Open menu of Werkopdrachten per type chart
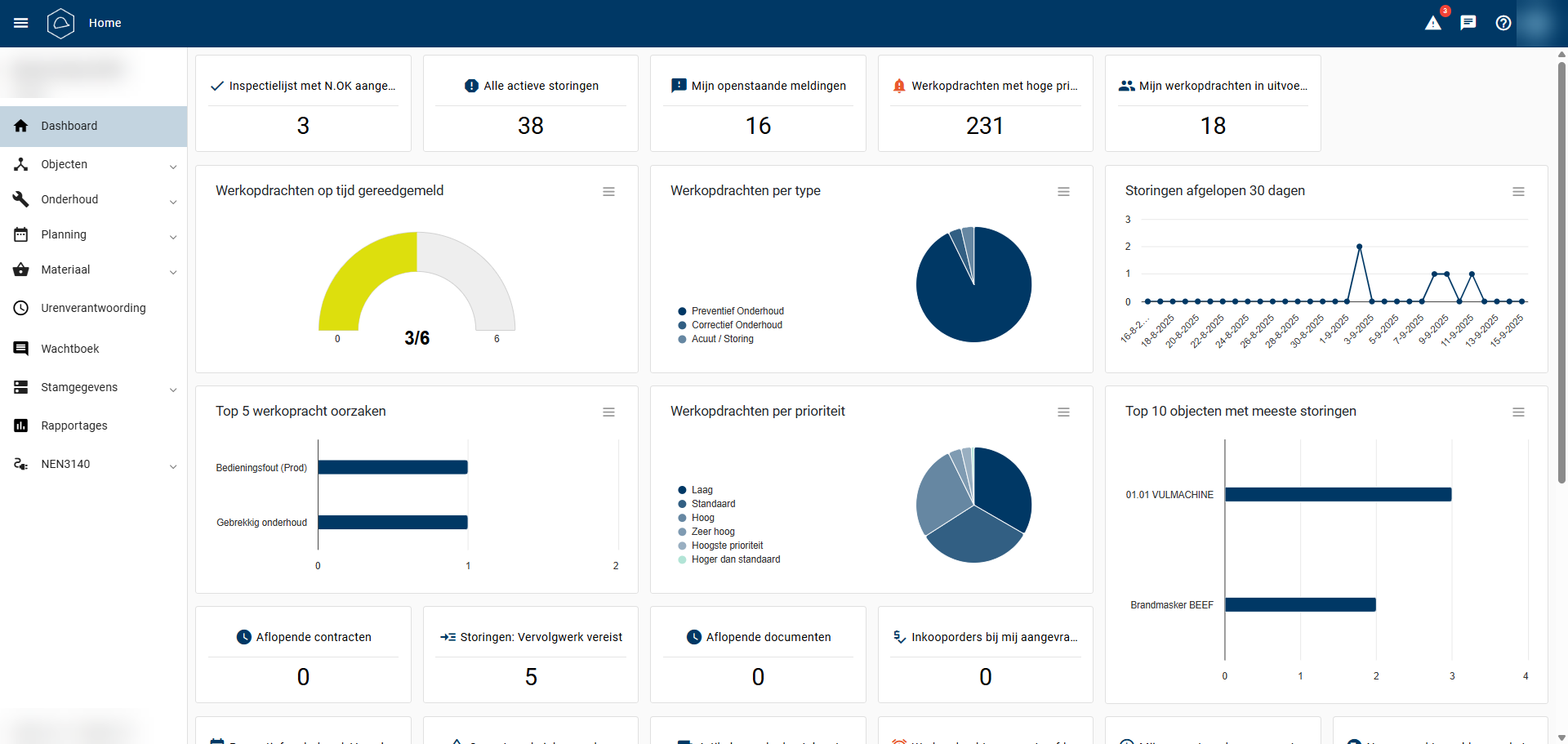Screen dimensions: 1568x744 (x=1063, y=192)
